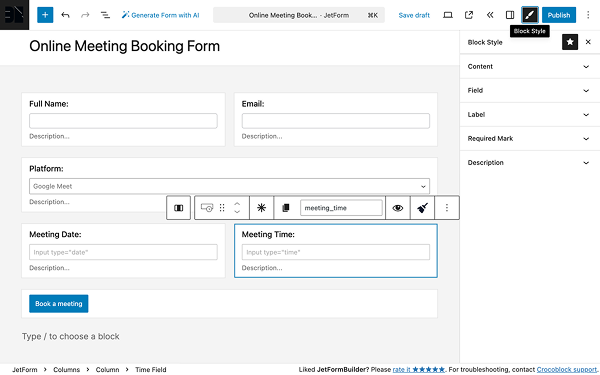Click Description under Platform field
Viewport: 600px width, 375px height.
[x=49, y=202]
